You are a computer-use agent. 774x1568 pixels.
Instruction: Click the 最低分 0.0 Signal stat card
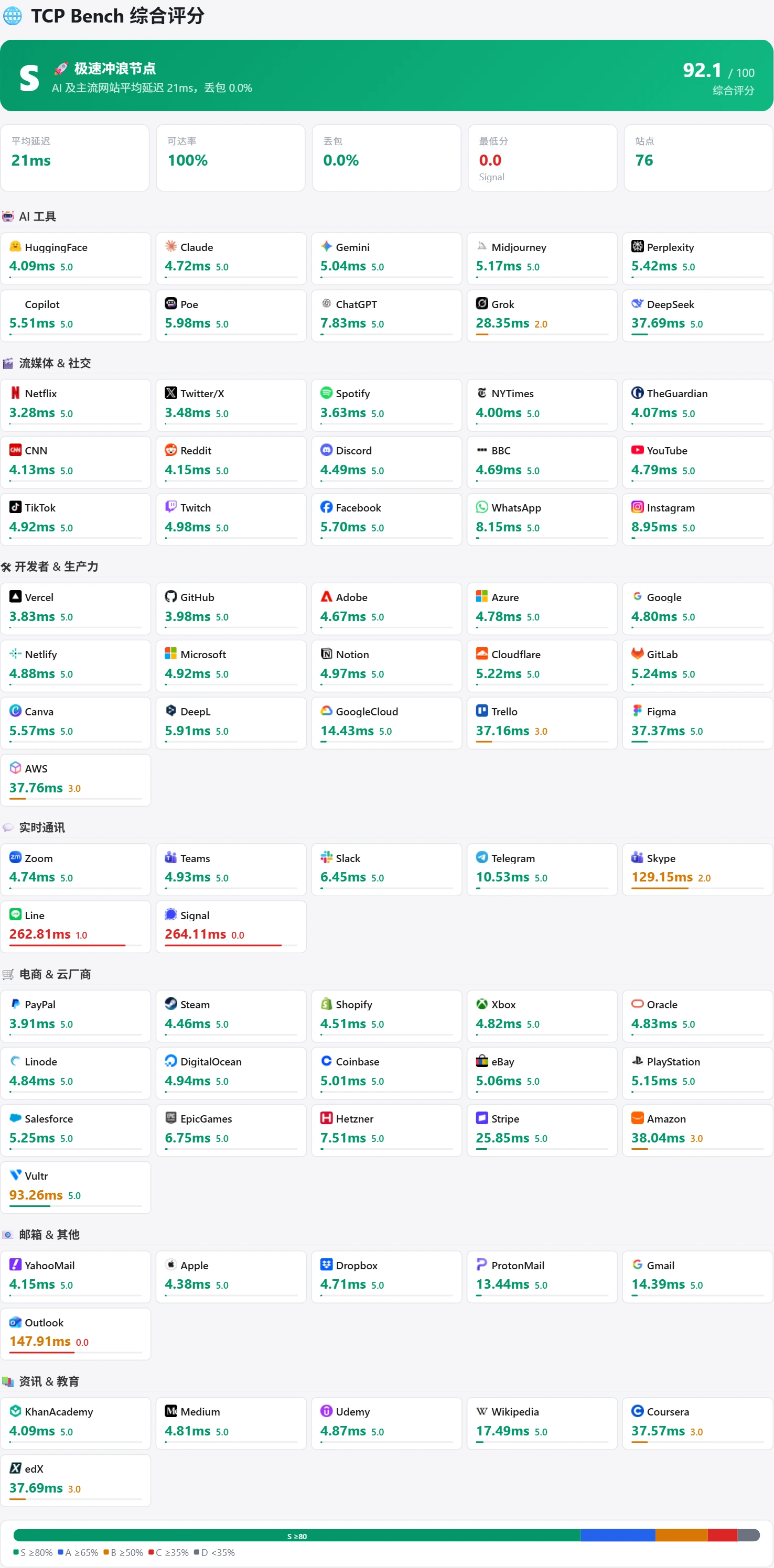[542, 158]
